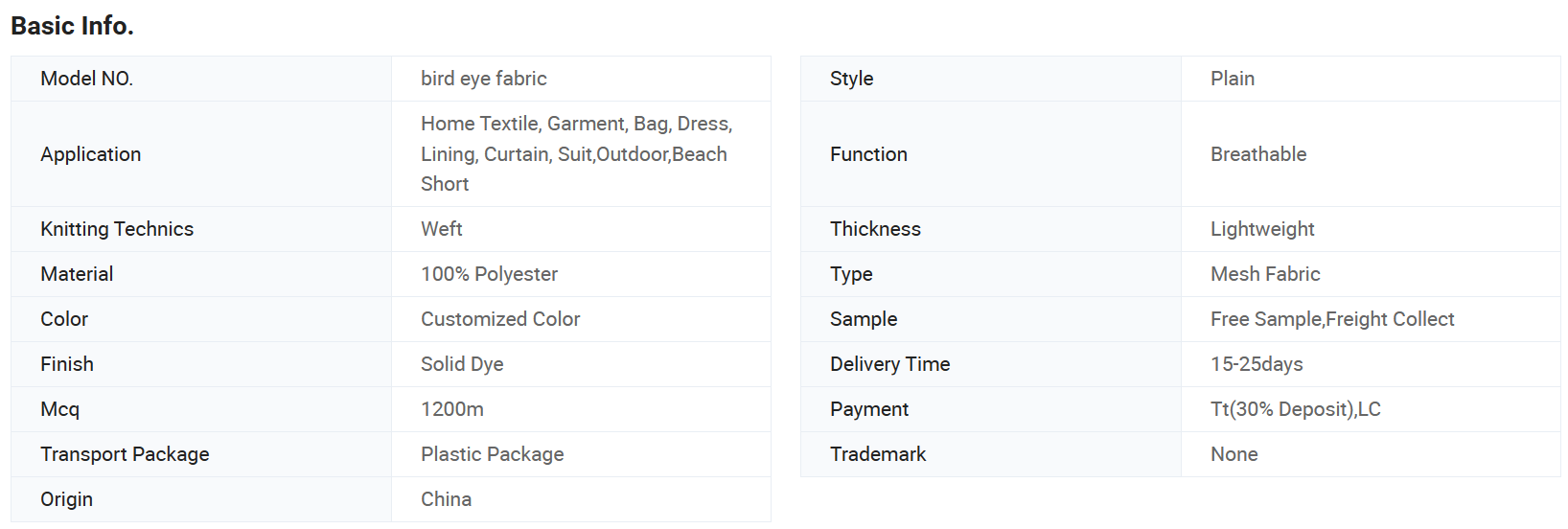The width and height of the screenshot is (1568, 529).
Task: Click the Plastic Package value
Action: pos(492,454)
